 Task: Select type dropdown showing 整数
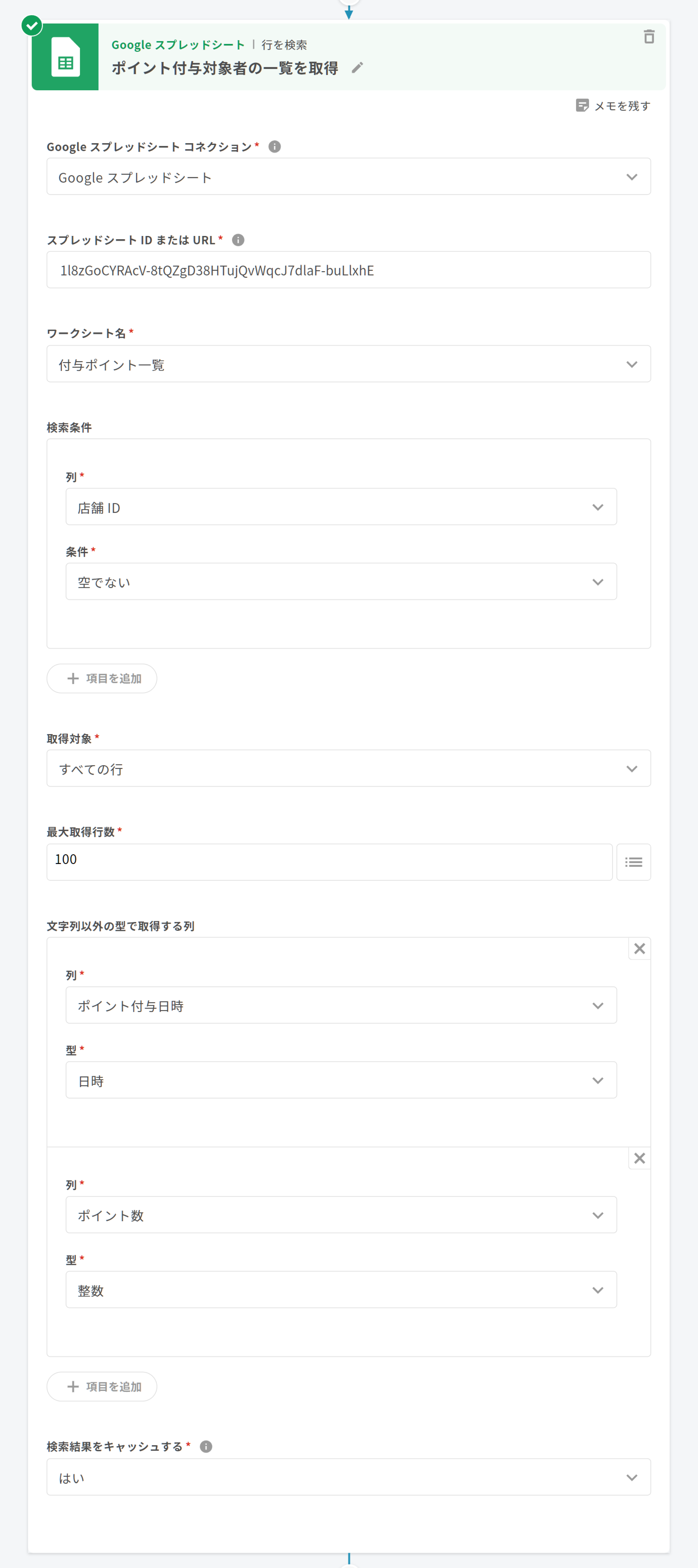pyautogui.click(x=341, y=1289)
